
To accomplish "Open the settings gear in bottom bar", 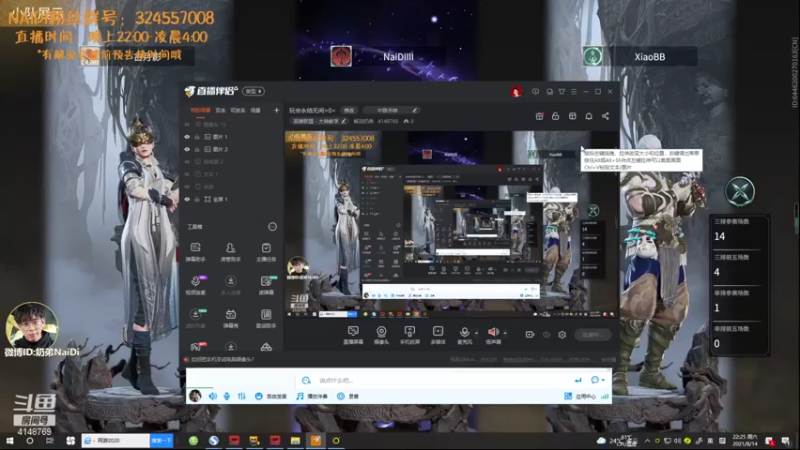I will pos(562,335).
